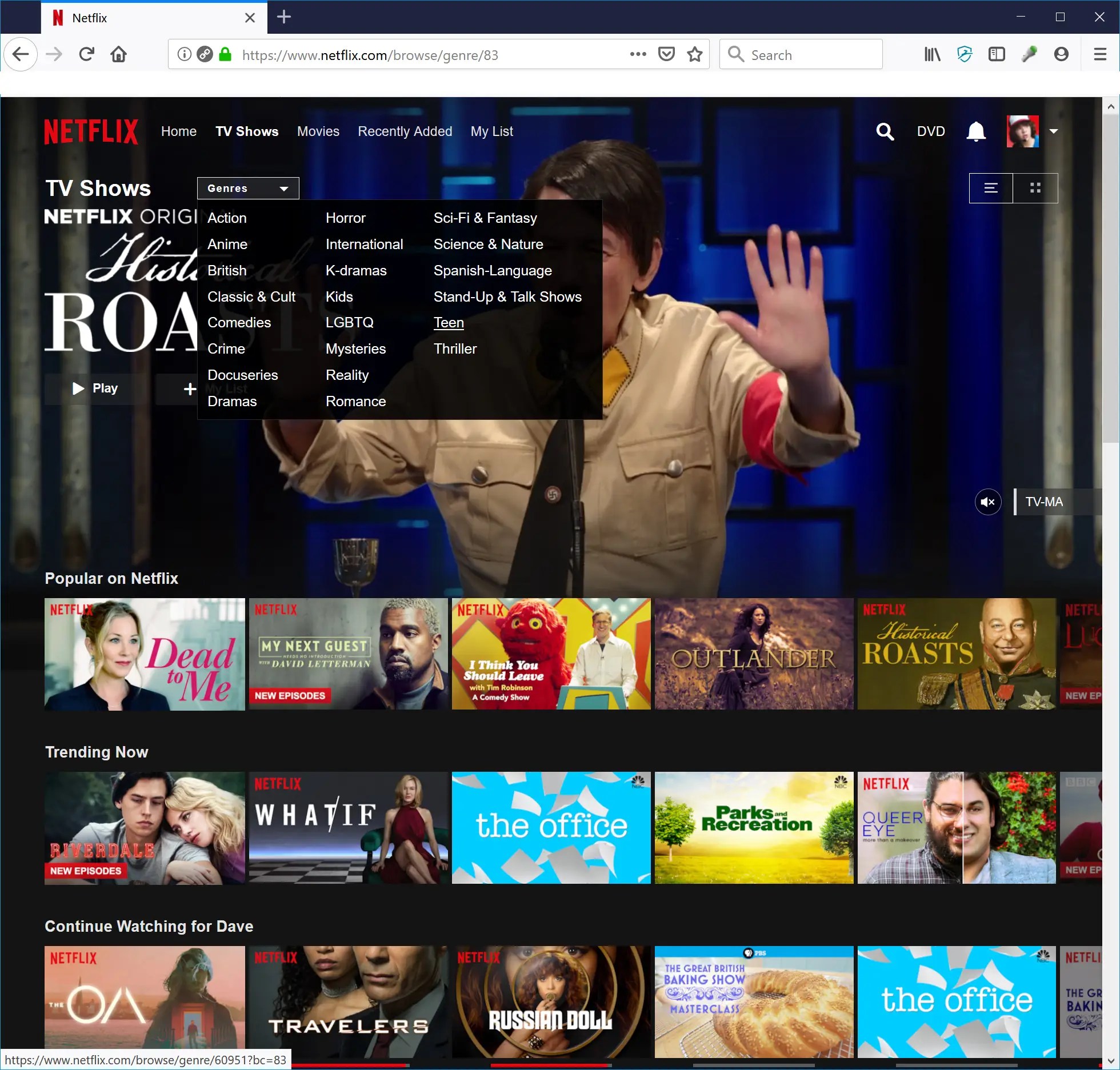Screen dimensions: 1120x1070
Task: Open Firefox page actions ellipsis menu
Action: pos(638,54)
